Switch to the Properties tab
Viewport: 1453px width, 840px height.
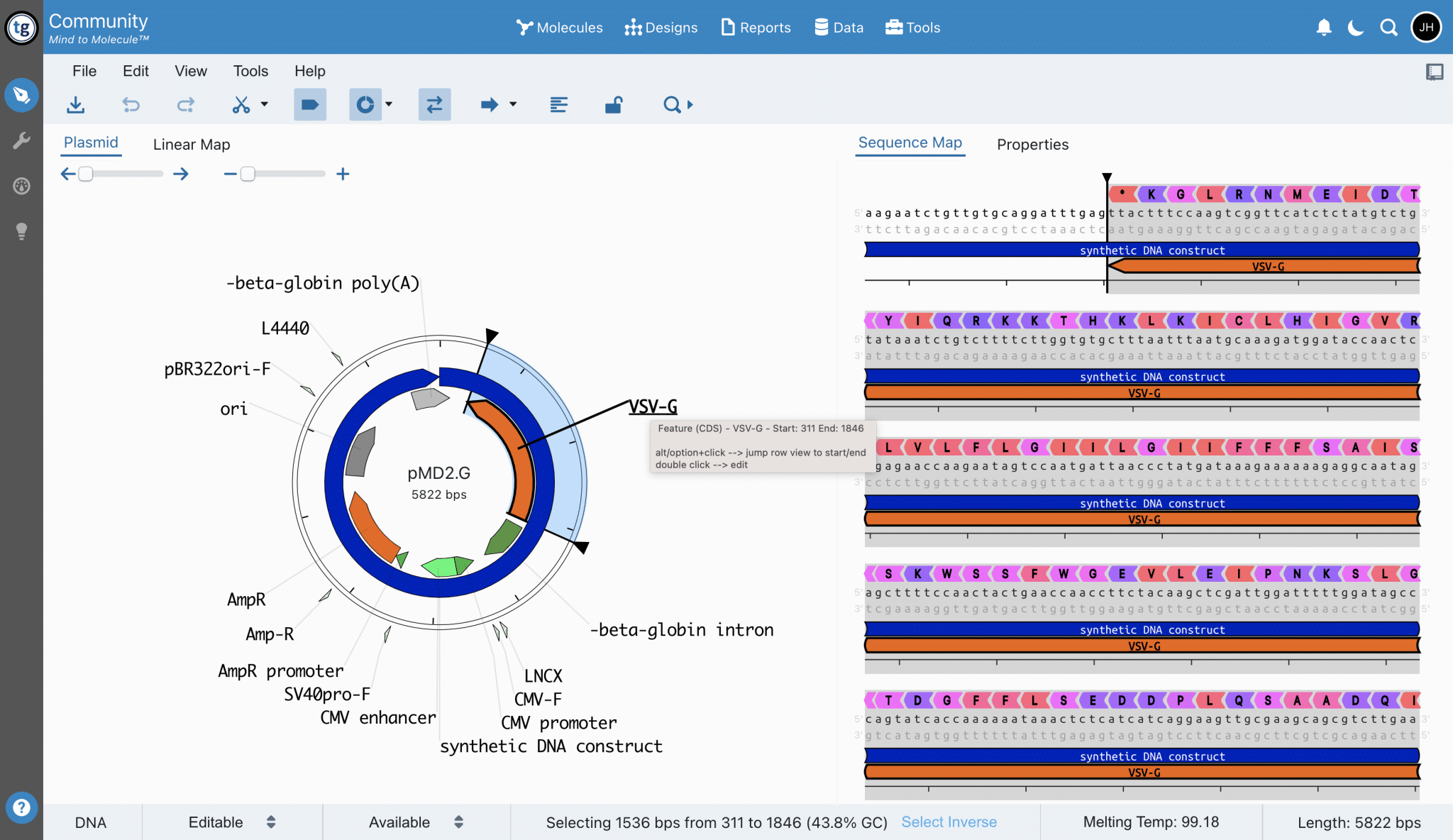coord(1033,144)
